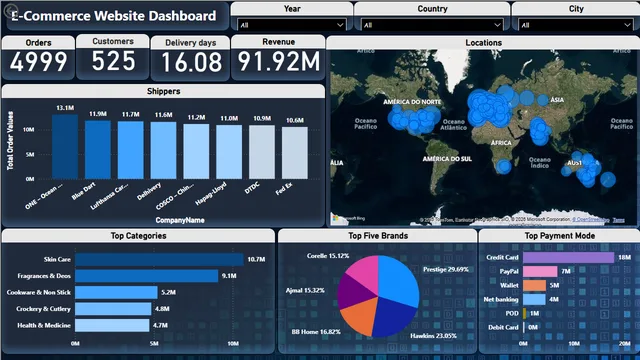
Task: Click the 18M Credit Card value label
Action: [x=624, y=257]
